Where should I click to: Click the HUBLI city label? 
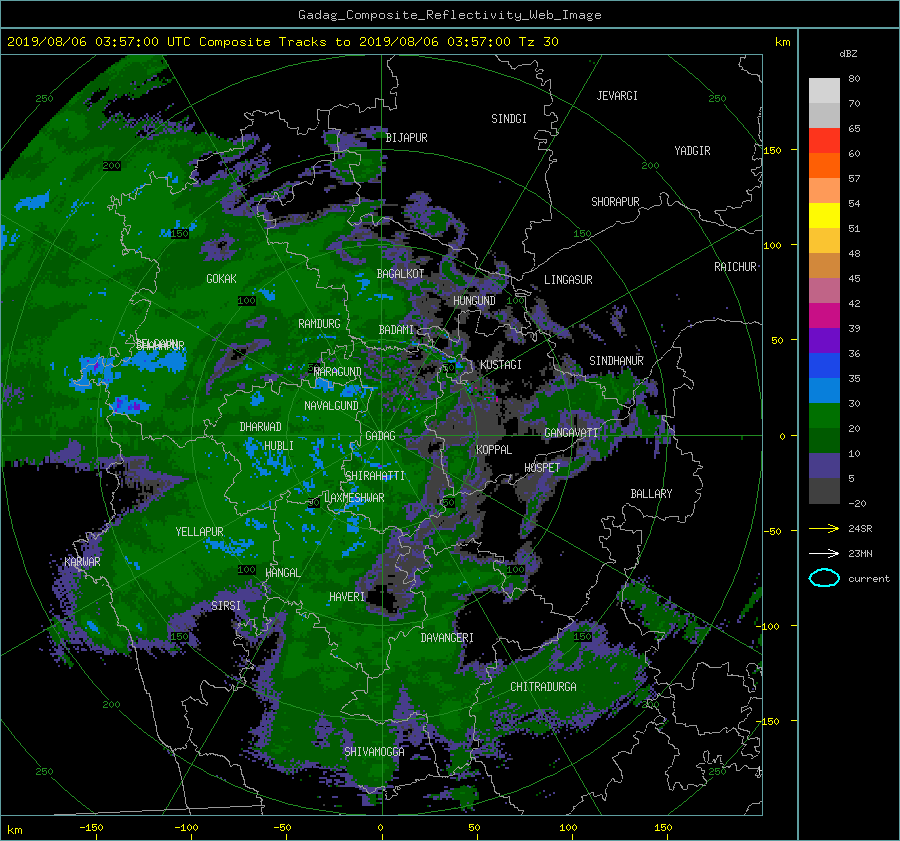(x=279, y=446)
